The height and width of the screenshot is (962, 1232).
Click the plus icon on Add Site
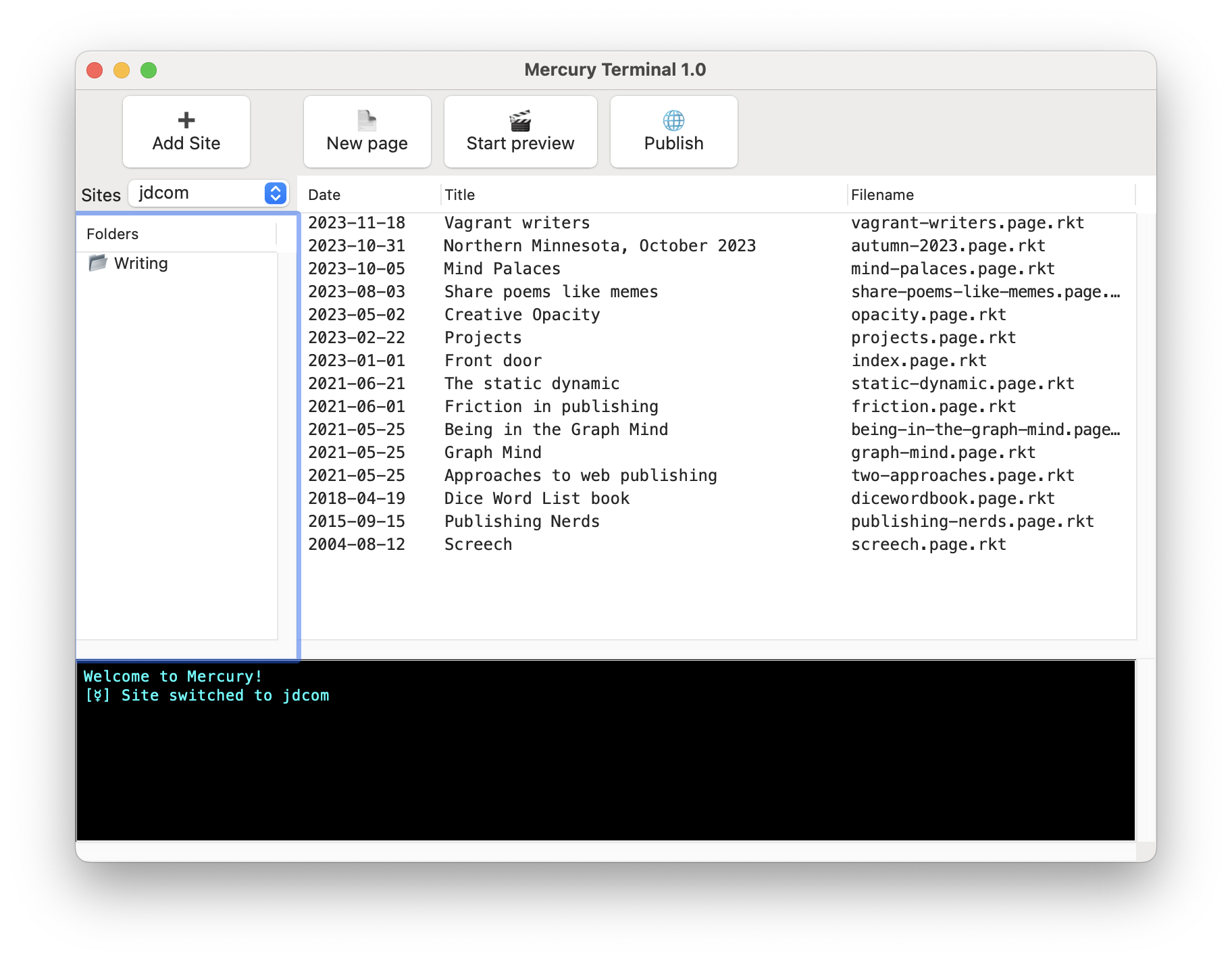pos(186,120)
